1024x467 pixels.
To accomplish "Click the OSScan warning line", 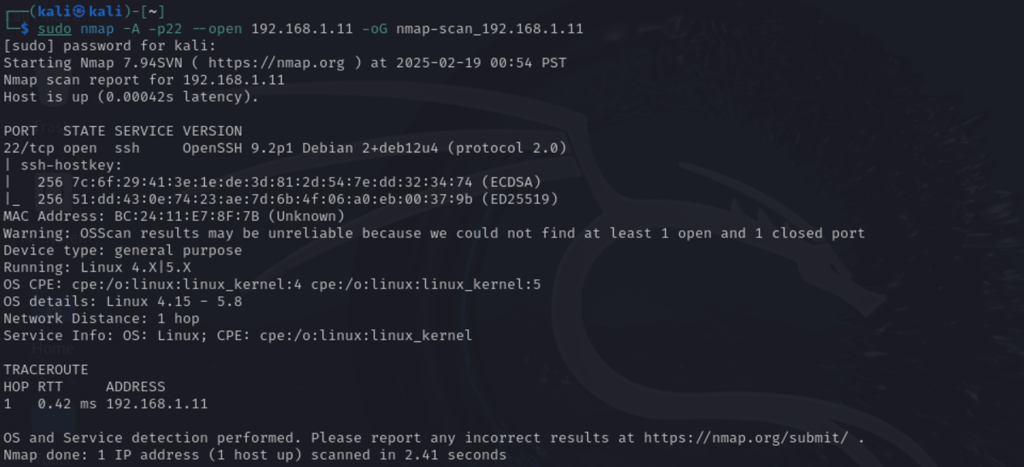I will (434, 233).
